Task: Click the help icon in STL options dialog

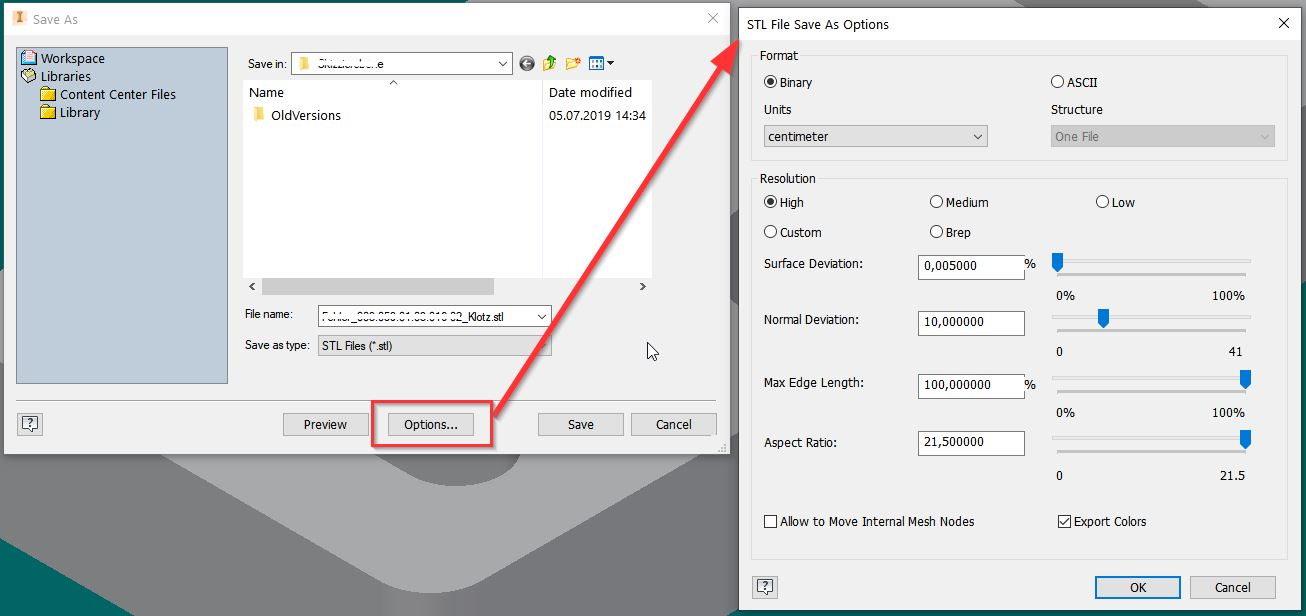Action: point(765,586)
